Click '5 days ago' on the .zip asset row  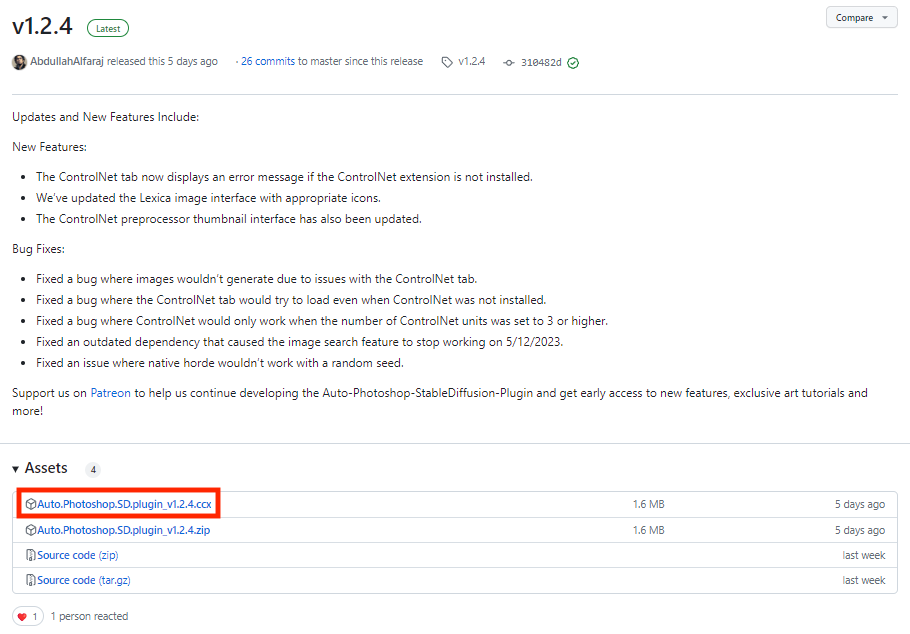point(860,530)
